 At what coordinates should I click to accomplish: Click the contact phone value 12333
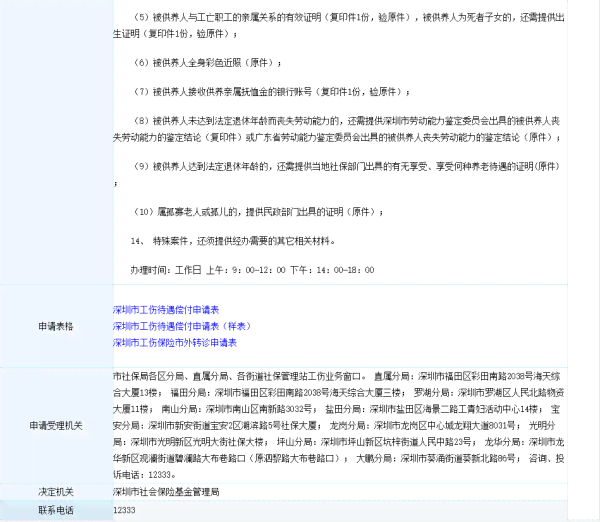coord(124,510)
